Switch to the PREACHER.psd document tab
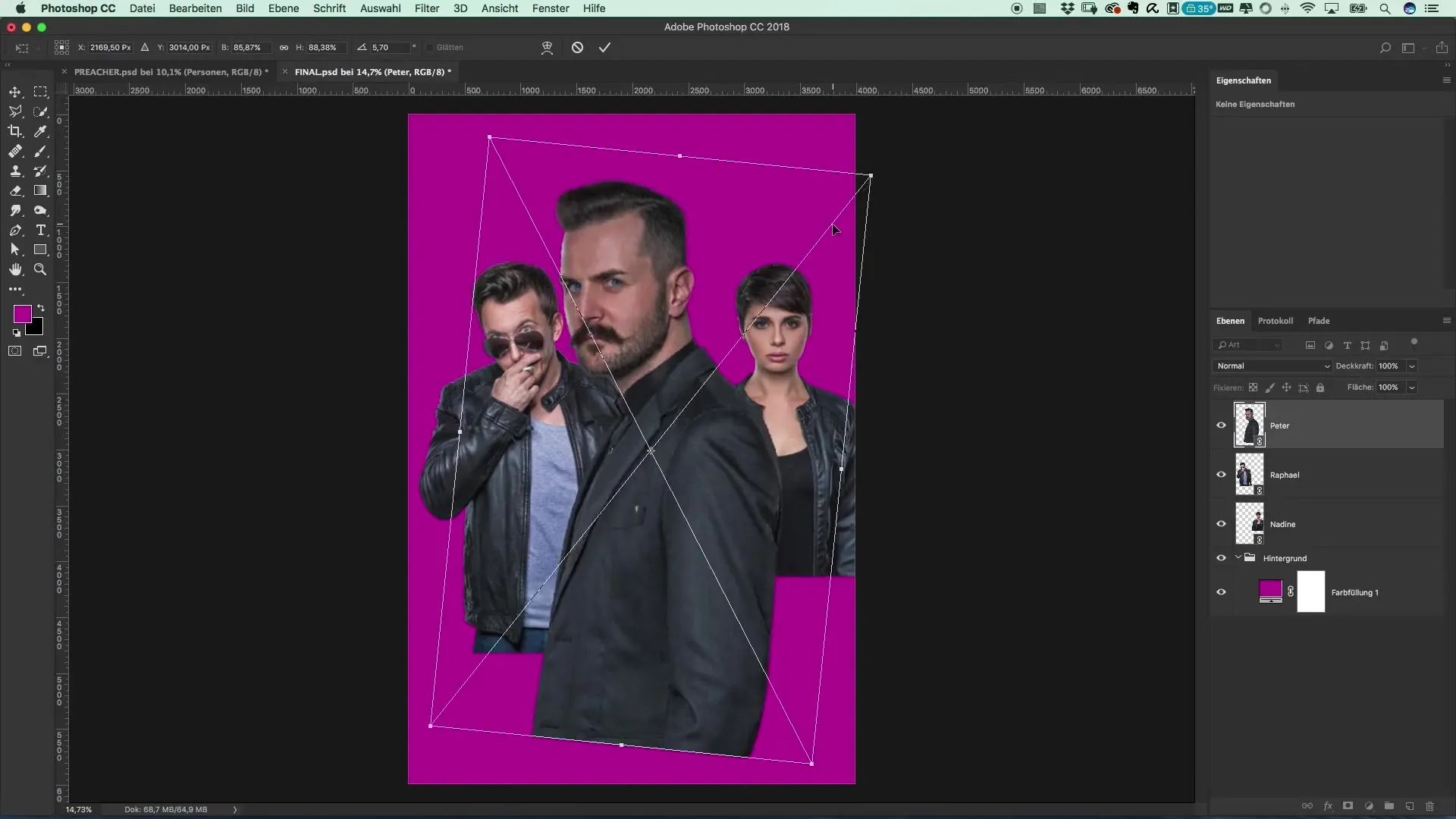1456x819 pixels. (x=171, y=72)
